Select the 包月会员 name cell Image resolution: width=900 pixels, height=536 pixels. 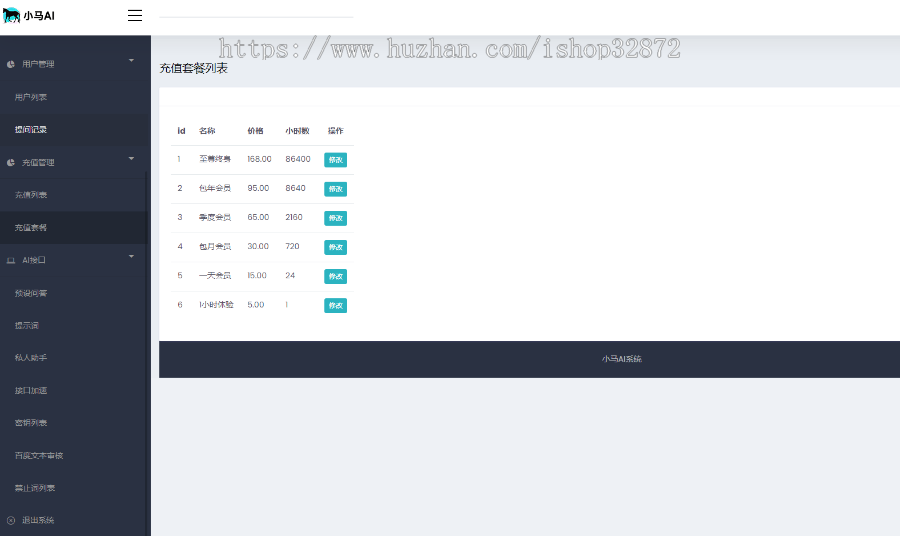215,247
